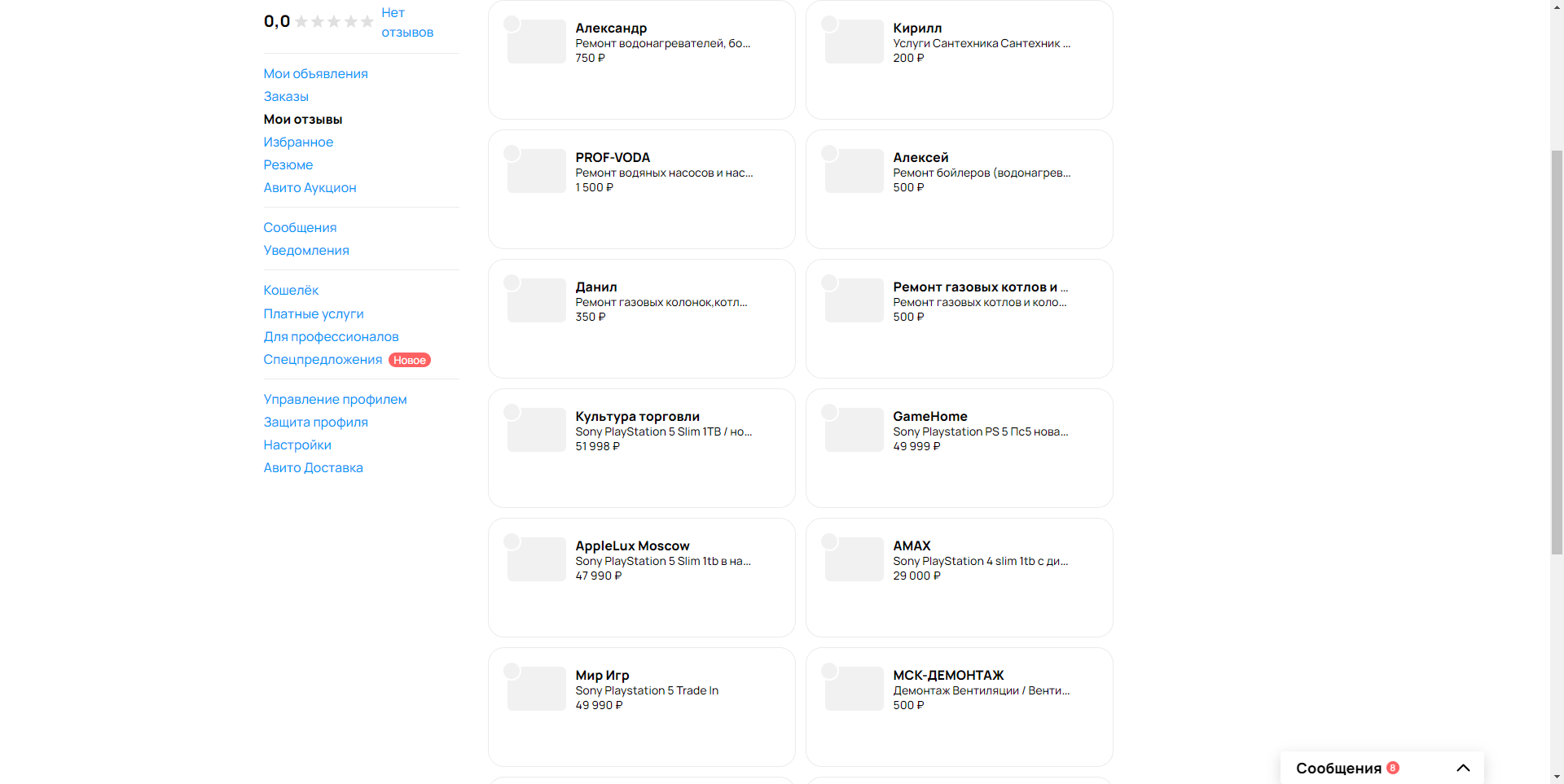Open Авито Доставка link
This screenshot has width=1564, height=784.
click(x=313, y=467)
